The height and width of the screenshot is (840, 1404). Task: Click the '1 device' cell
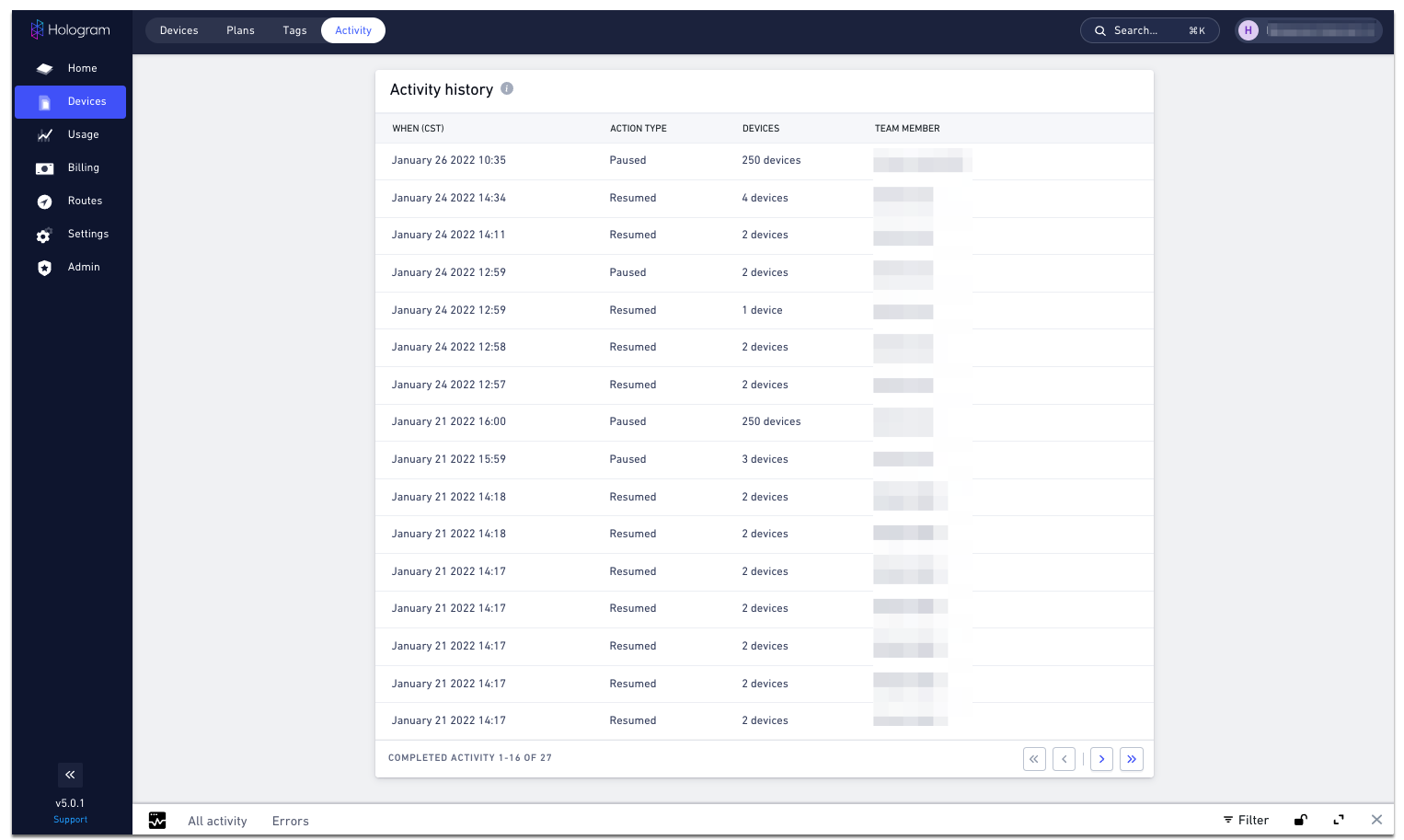point(762,310)
